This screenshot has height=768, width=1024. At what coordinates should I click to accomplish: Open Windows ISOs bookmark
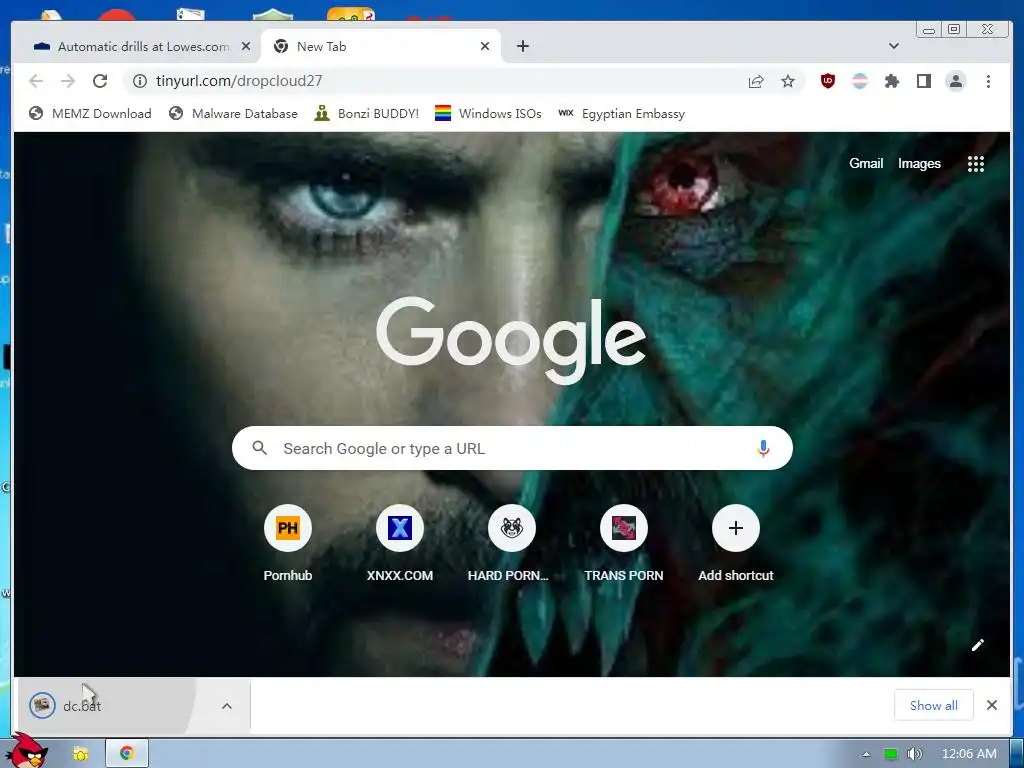tap(488, 114)
